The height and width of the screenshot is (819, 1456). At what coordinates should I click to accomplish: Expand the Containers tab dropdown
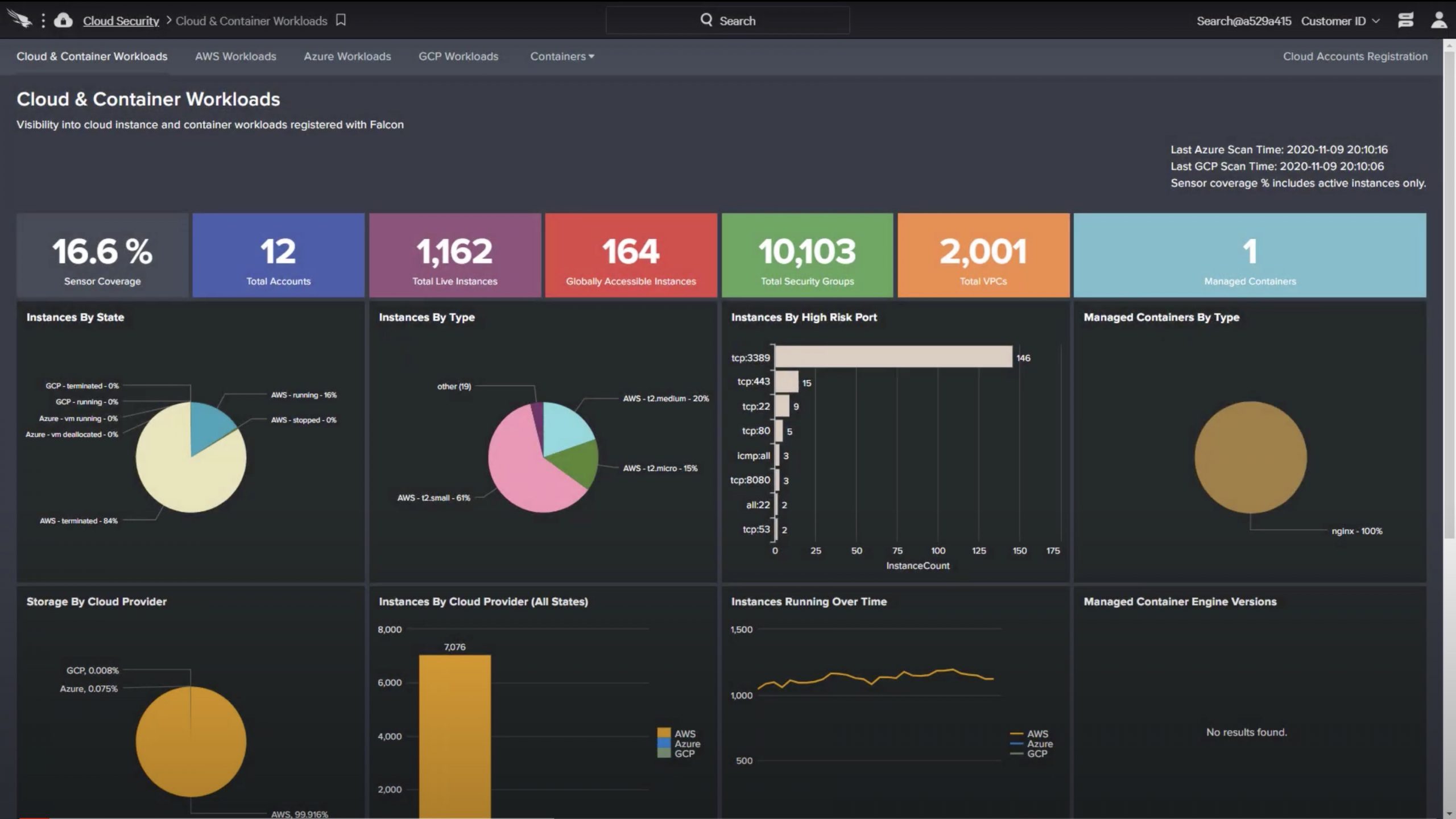pyautogui.click(x=562, y=56)
